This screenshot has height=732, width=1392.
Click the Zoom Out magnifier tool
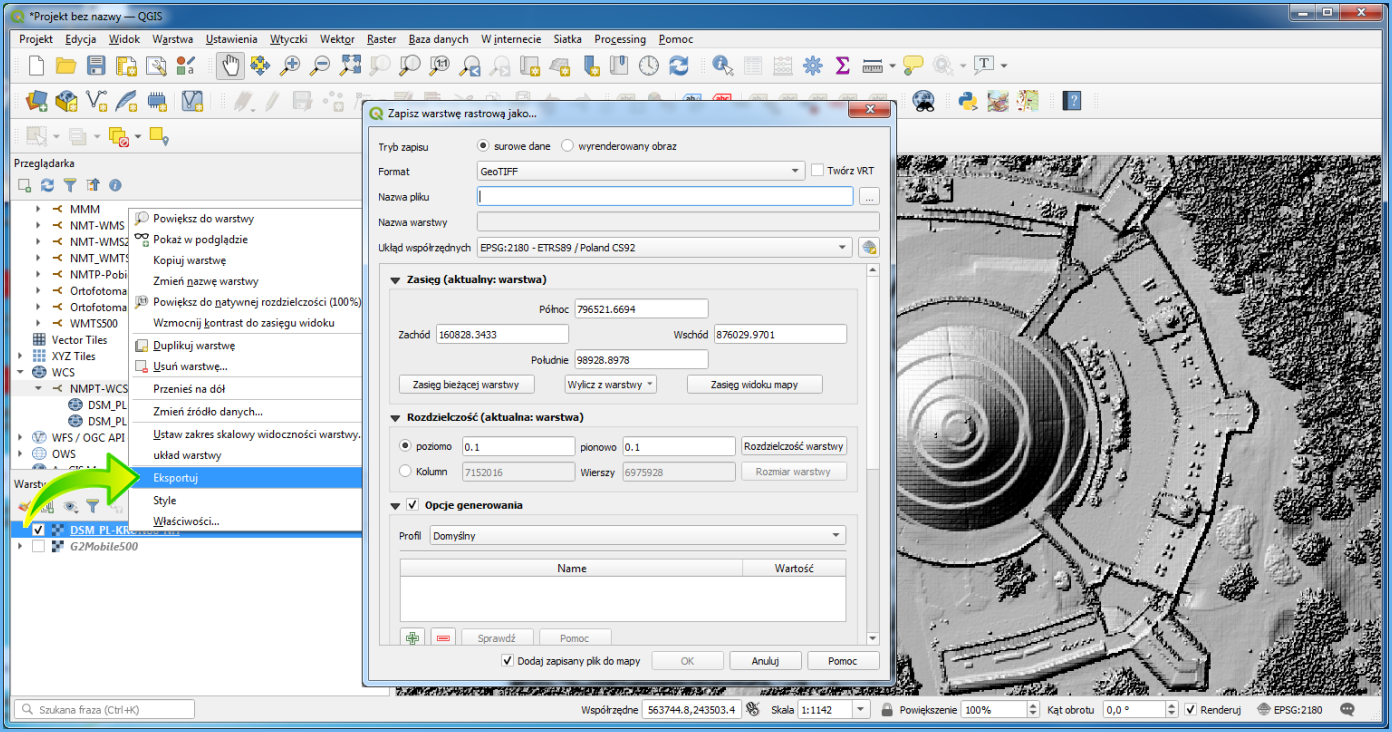pos(320,66)
